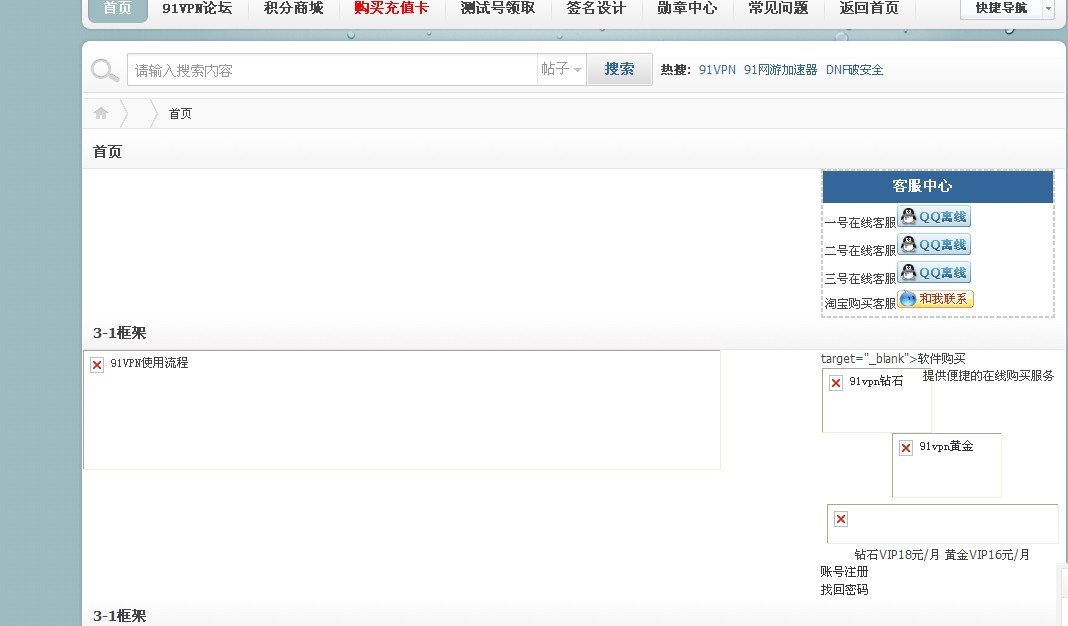Click the hot search link 91网游加速器
The height and width of the screenshot is (626, 1068).
click(781, 69)
